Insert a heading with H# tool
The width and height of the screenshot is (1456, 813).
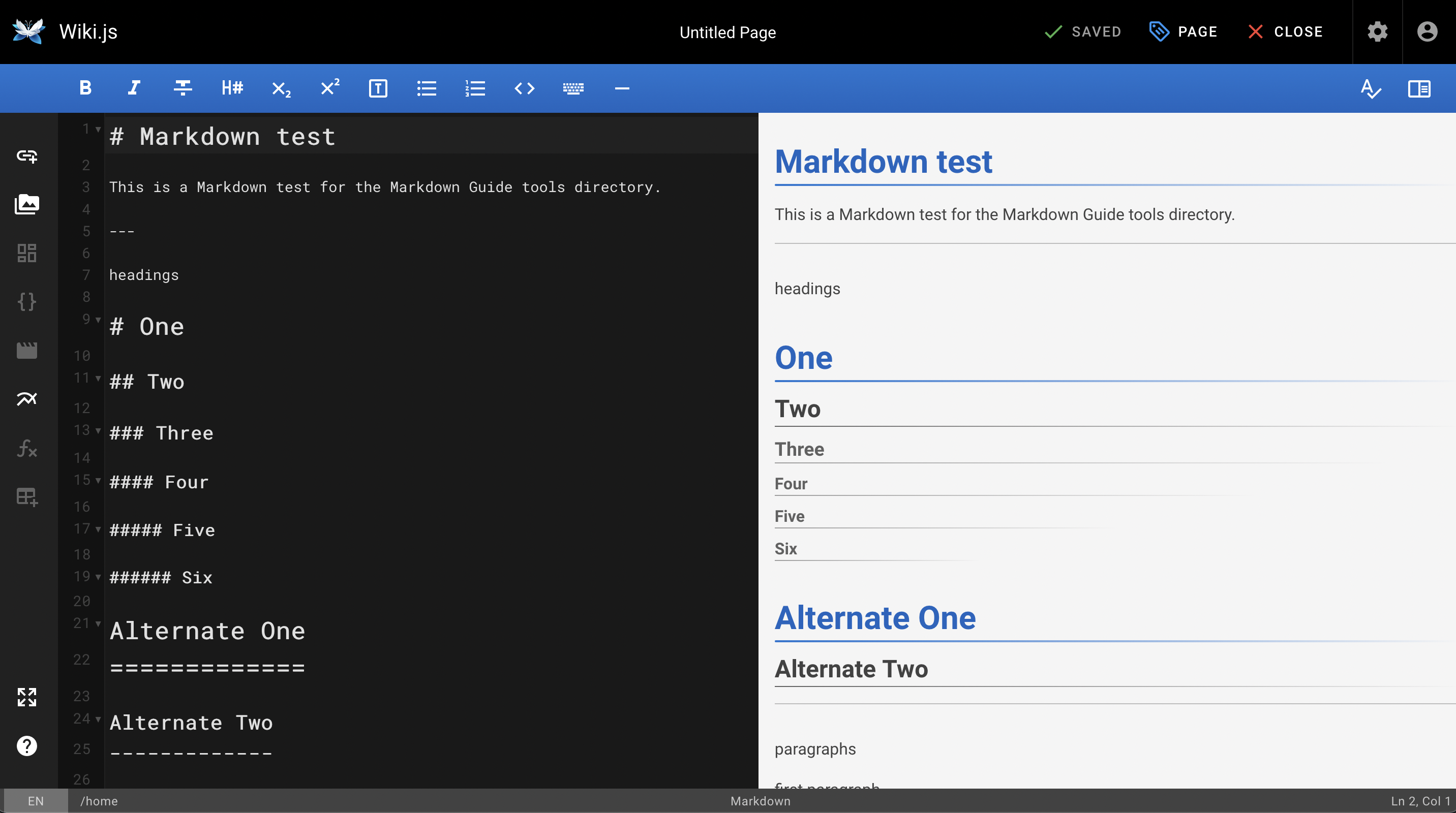[x=231, y=88]
